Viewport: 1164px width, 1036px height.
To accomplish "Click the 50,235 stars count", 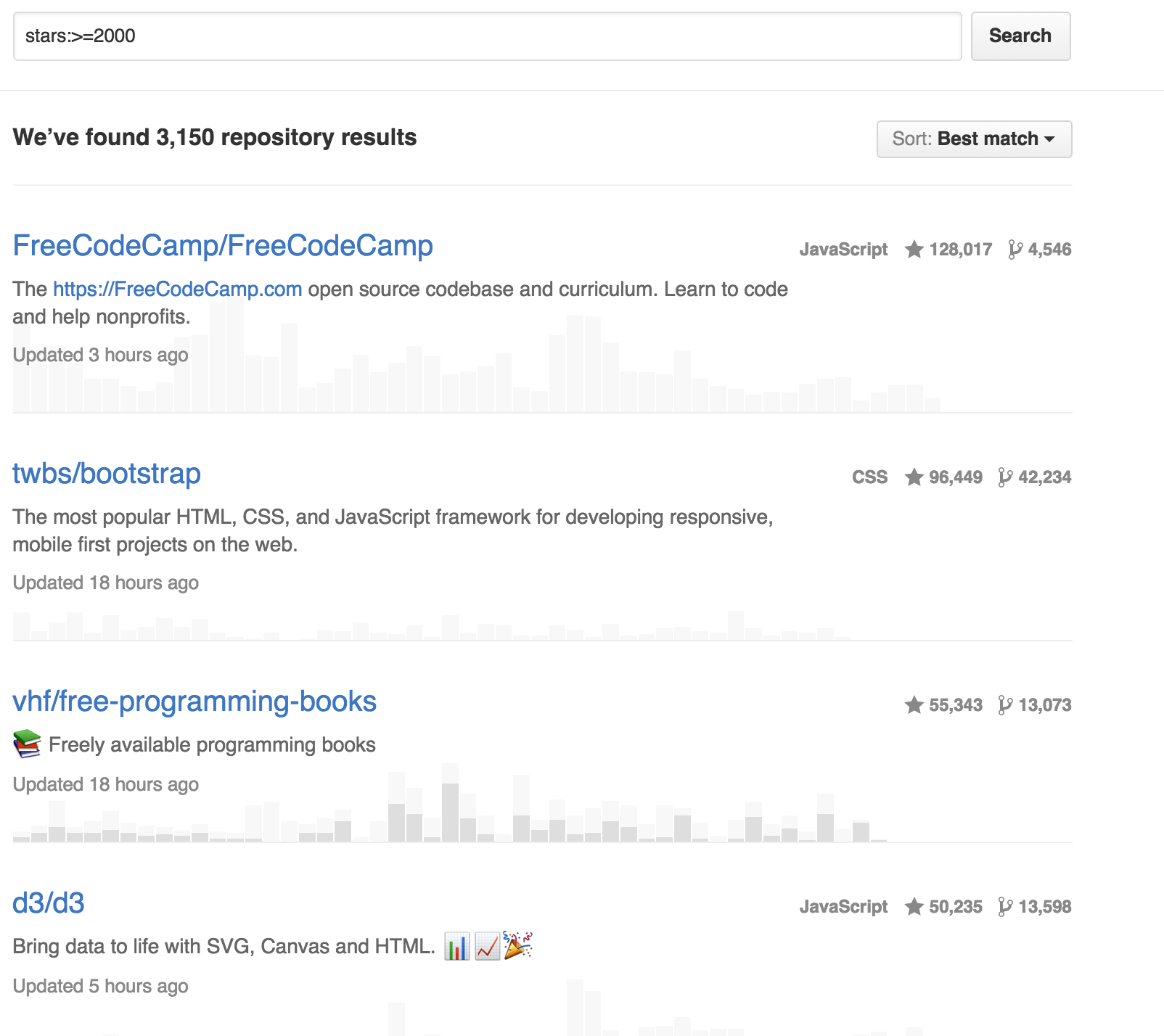I will coord(956,907).
